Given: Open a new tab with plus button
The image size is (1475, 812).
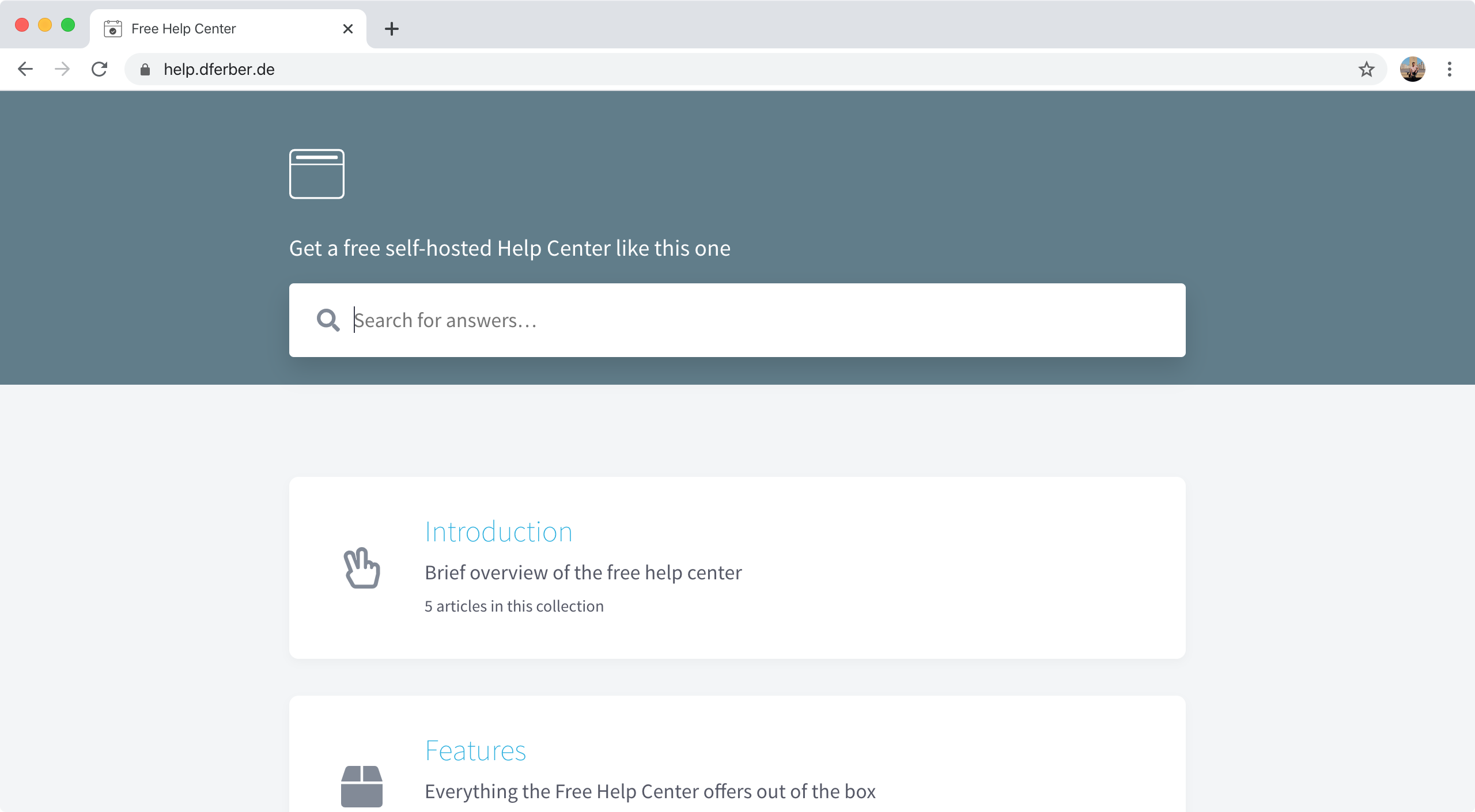Looking at the screenshot, I should pyautogui.click(x=392, y=29).
